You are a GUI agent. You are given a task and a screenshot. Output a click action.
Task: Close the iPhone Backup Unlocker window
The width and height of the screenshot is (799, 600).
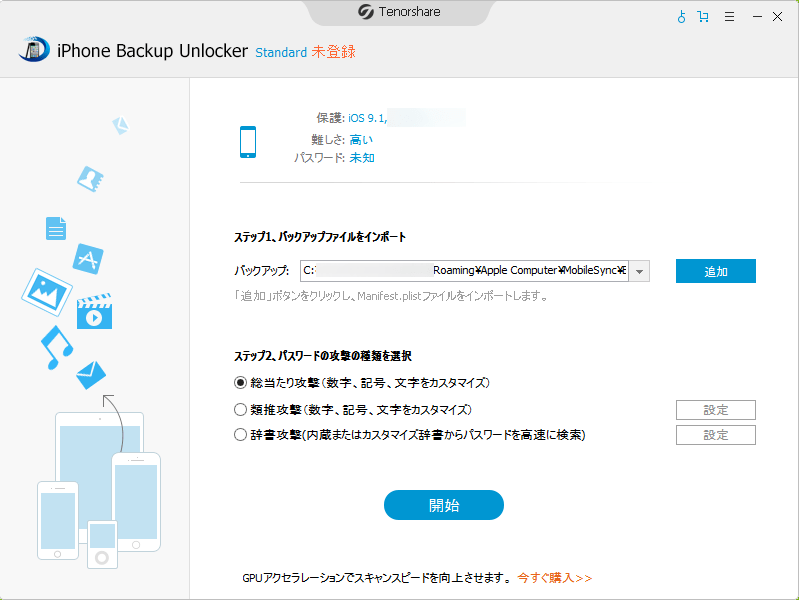coord(778,17)
